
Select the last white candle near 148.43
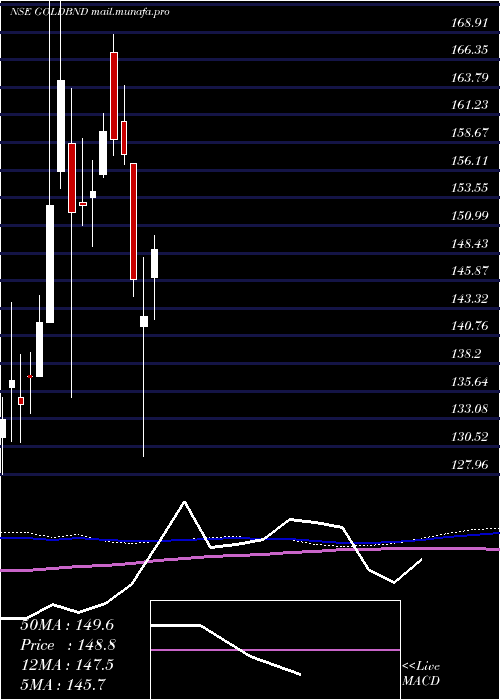point(154,263)
